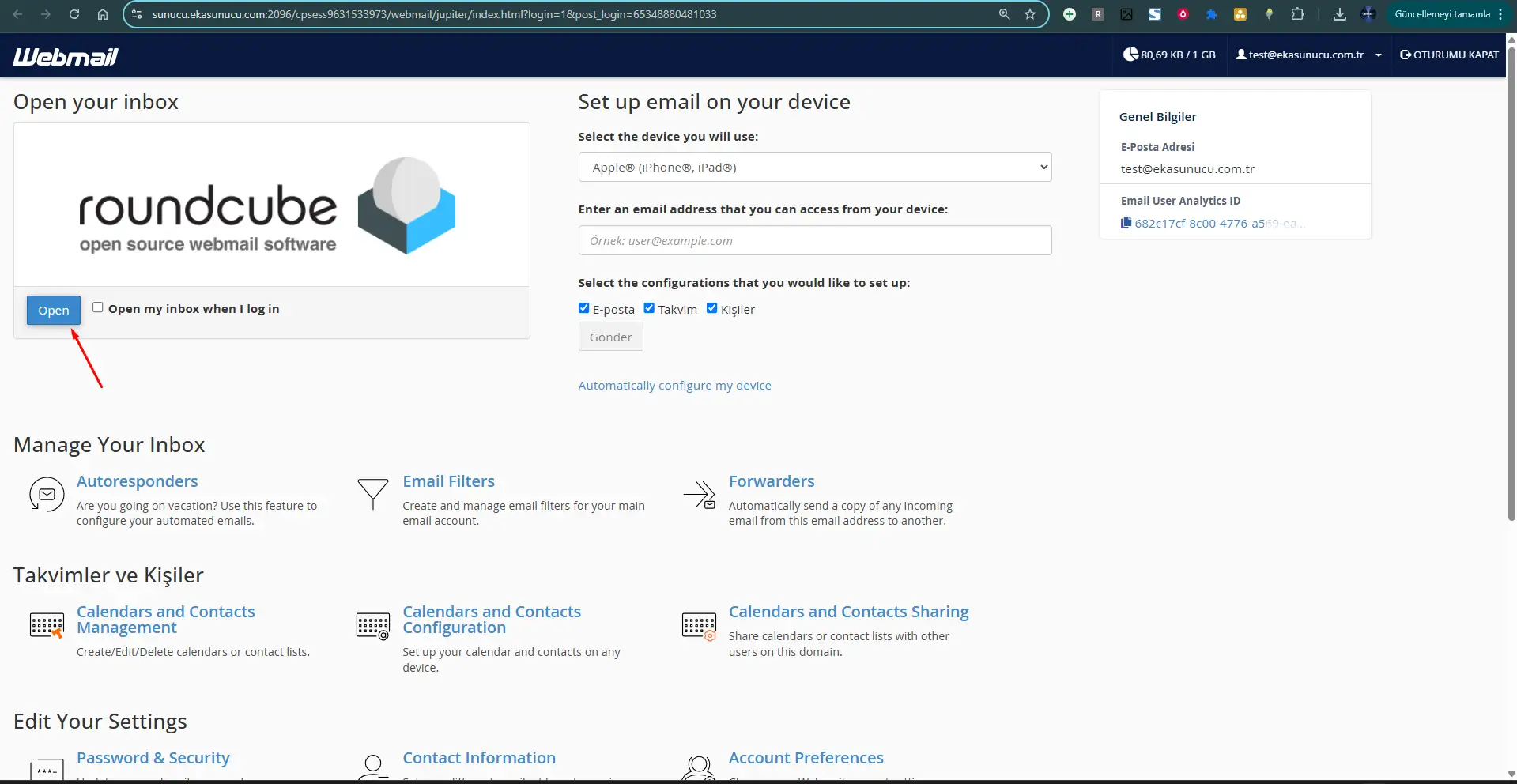Click 'Güncellemeyi tamamla' update button
1517x784 pixels.
click(1442, 14)
